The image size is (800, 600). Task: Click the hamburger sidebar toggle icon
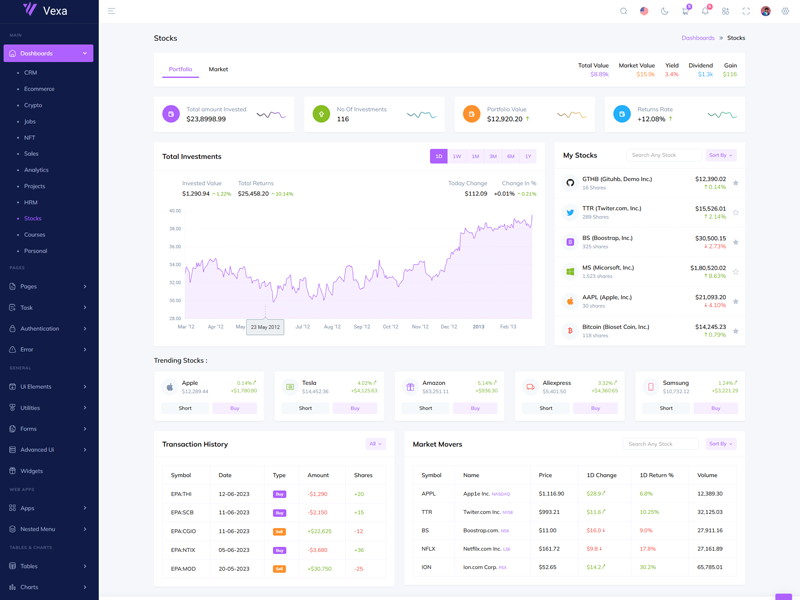click(x=111, y=11)
